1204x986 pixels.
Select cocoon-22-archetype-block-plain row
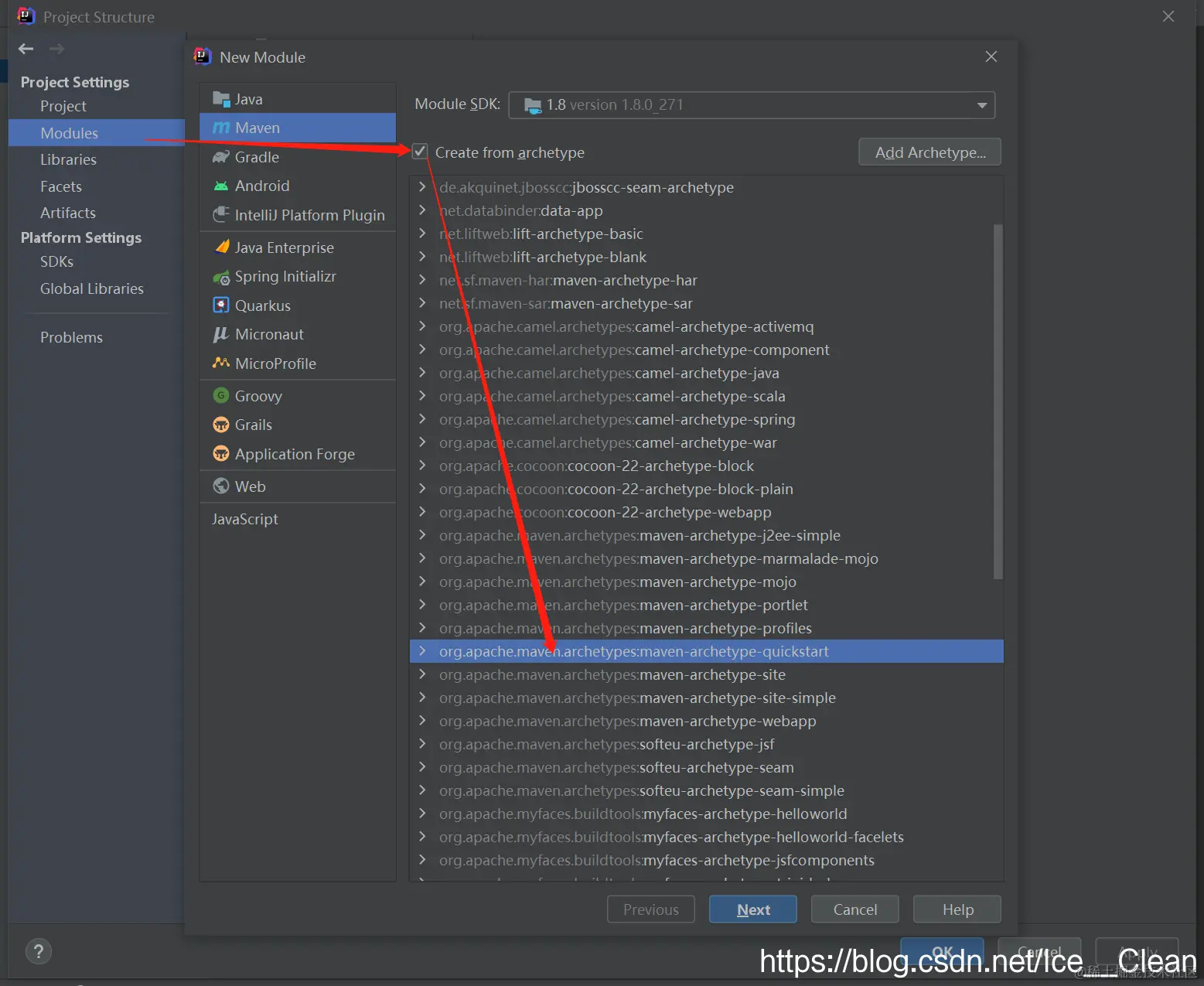coord(706,489)
